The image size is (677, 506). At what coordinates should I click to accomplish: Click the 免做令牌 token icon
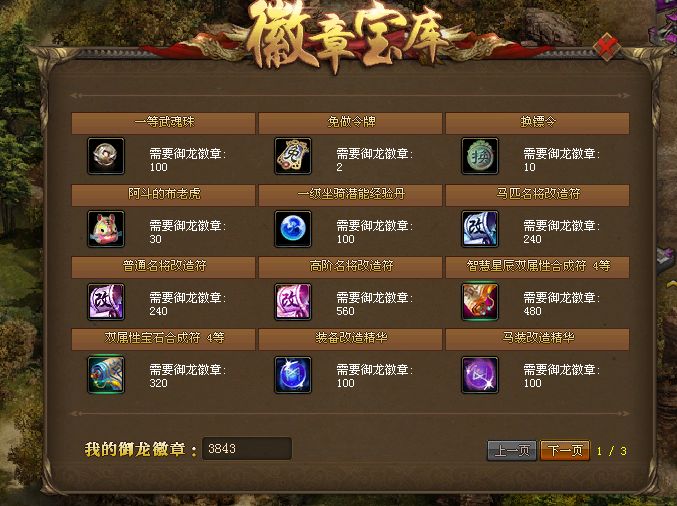(x=293, y=156)
